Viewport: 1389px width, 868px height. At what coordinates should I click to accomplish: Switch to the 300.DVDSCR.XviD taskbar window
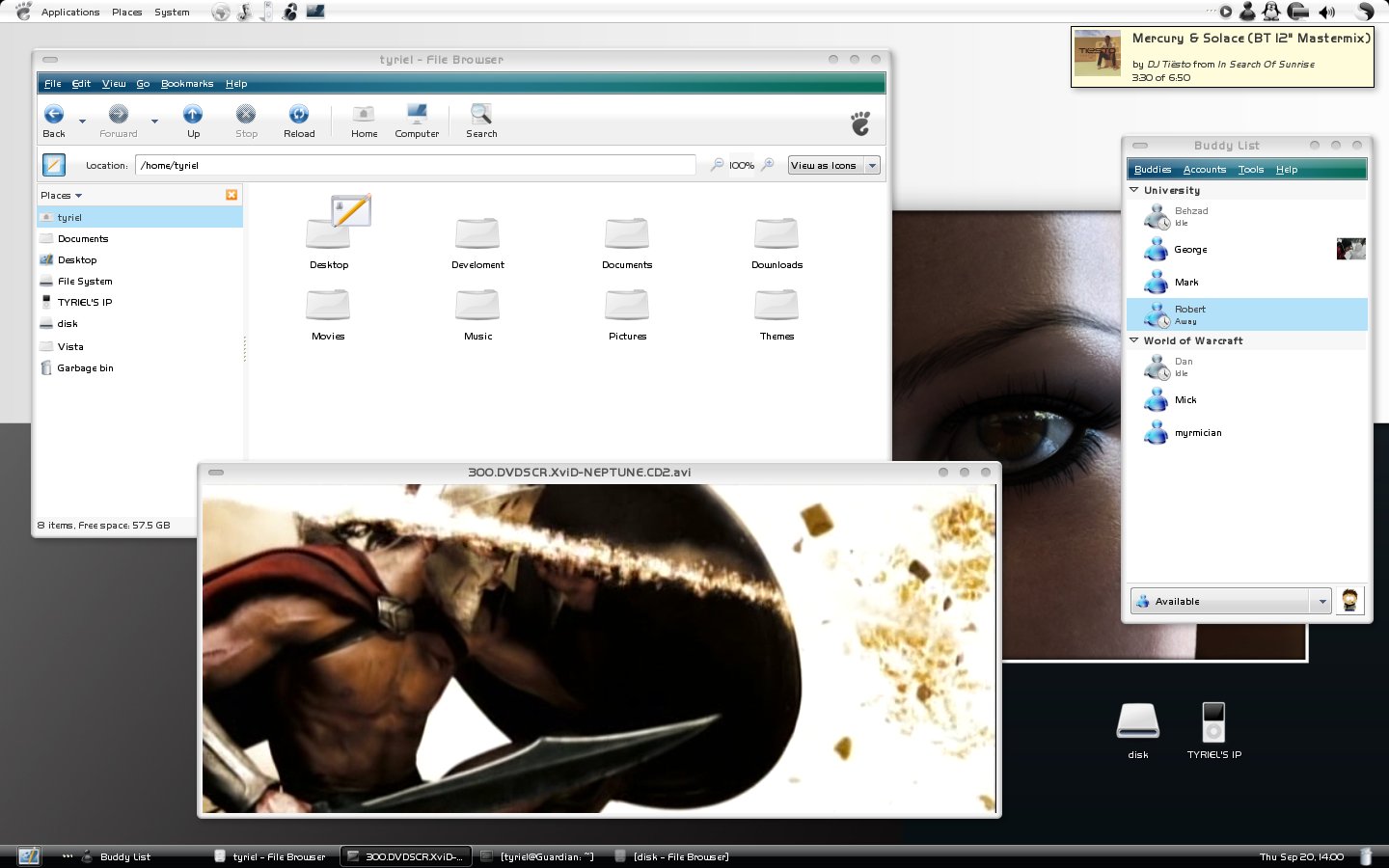(406, 856)
